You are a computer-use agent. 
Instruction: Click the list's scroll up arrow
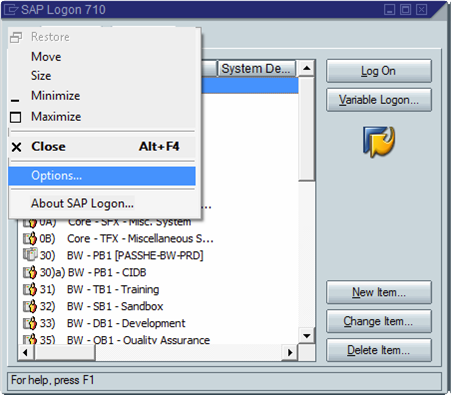(306, 69)
